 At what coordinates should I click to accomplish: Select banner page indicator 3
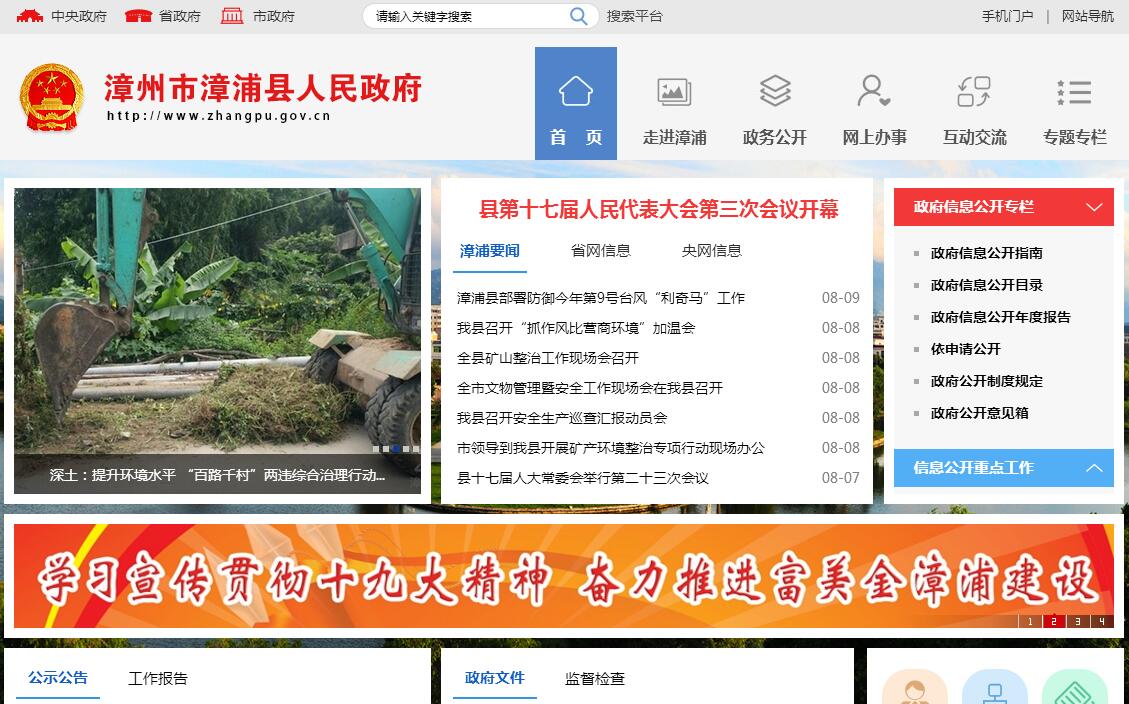(x=1078, y=621)
